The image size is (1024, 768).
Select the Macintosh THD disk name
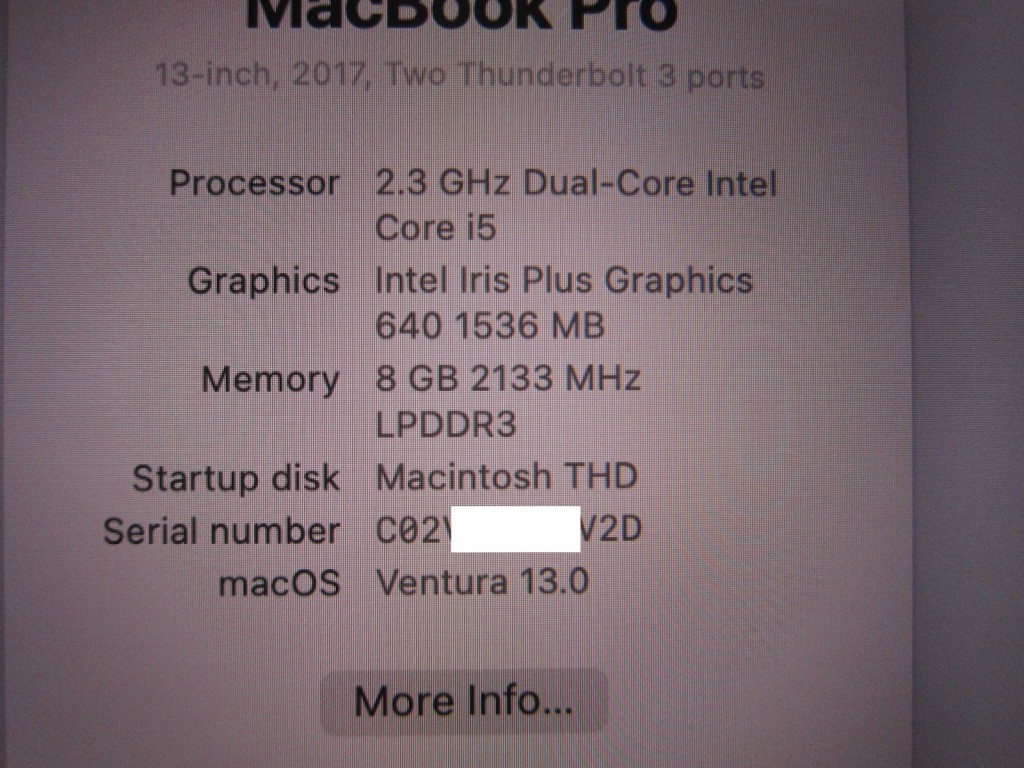(x=507, y=477)
